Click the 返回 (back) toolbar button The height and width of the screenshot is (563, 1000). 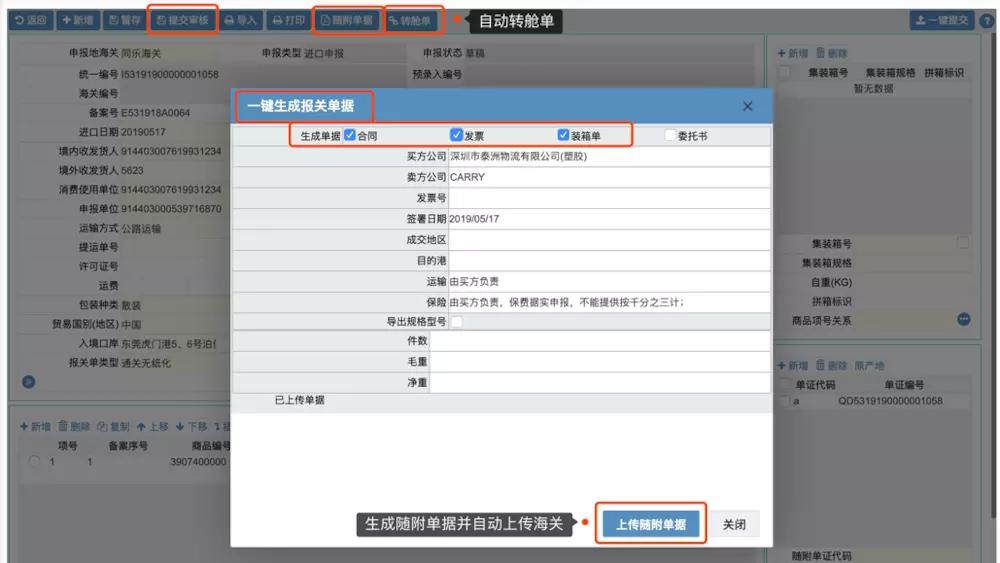click(31, 20)
